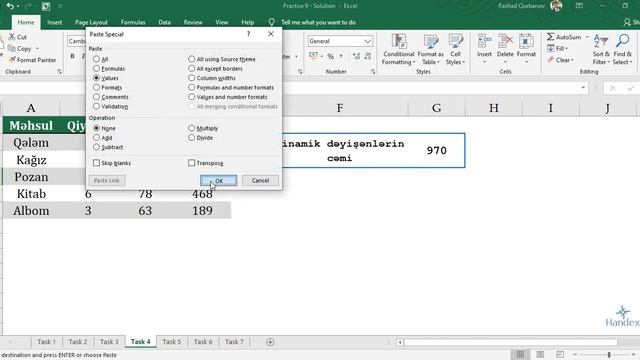Open Conditional Formatting menu
The height and width of the screenshot is (360, 640).
399,49
